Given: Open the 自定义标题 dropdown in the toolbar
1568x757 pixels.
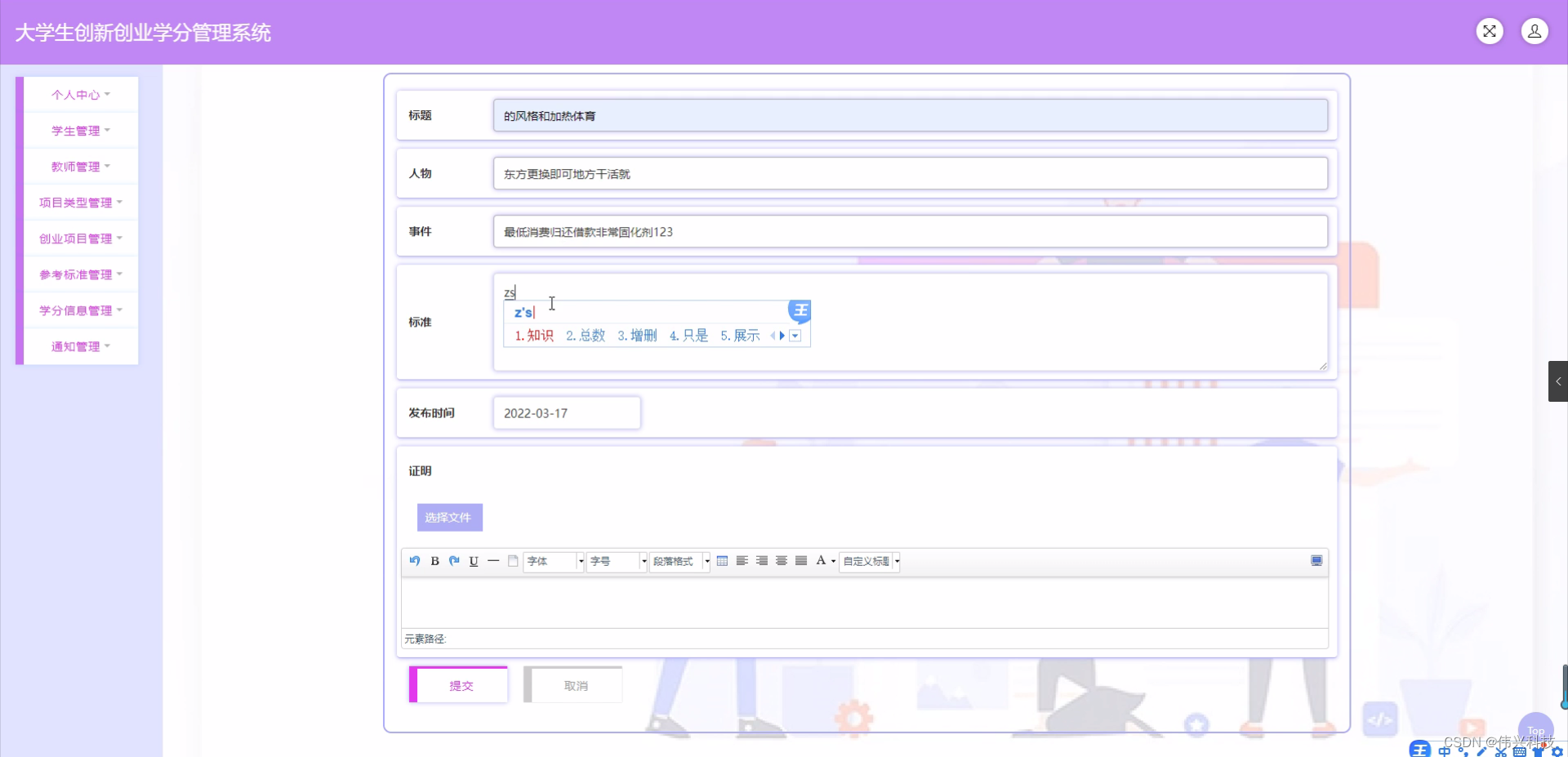Looking at the screenshot, I should (x=868, y=561).
